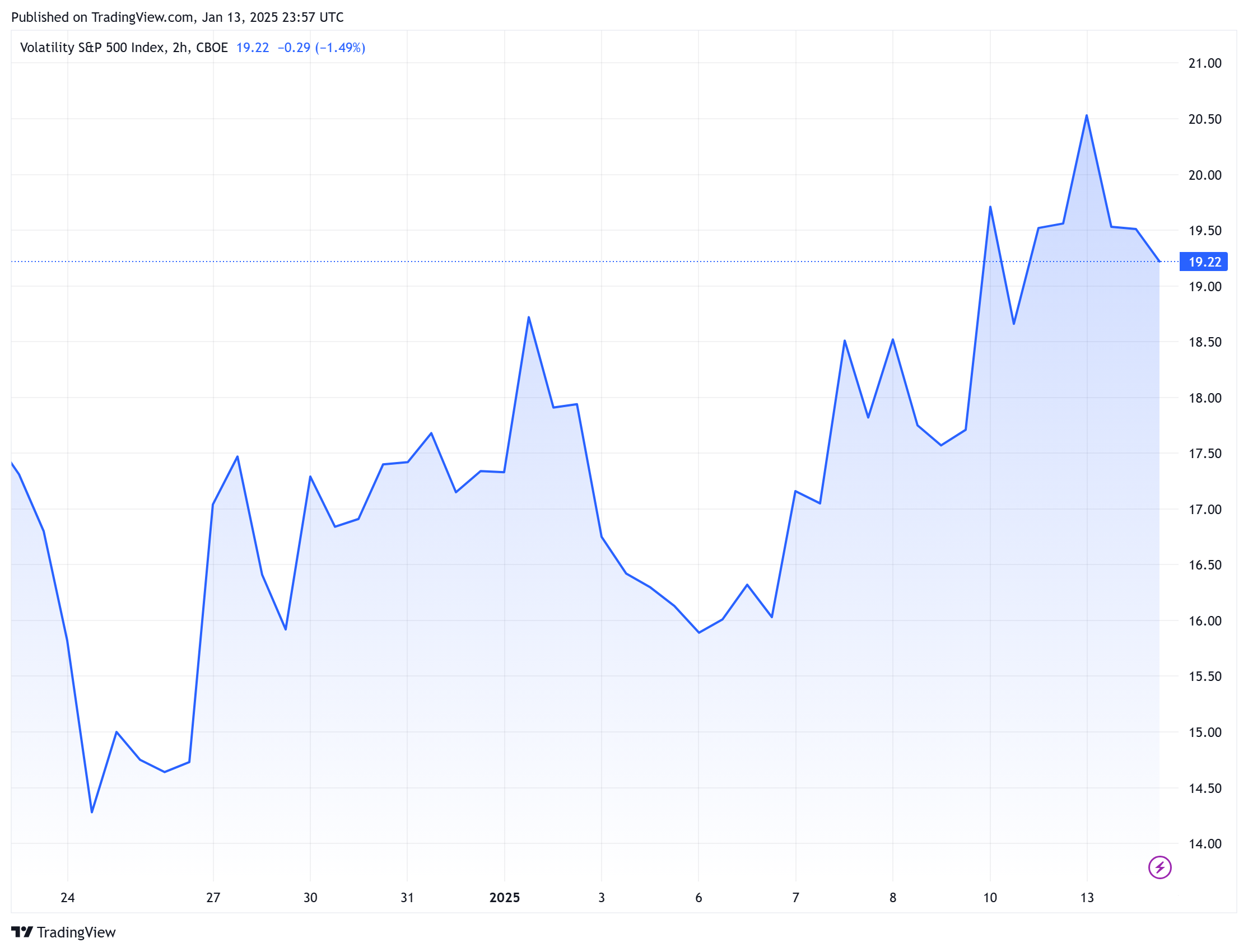1248x952 pixels.
Task: Click the 19.00 price axis label
Action: pyautogui.click(x=1205, y=287)
